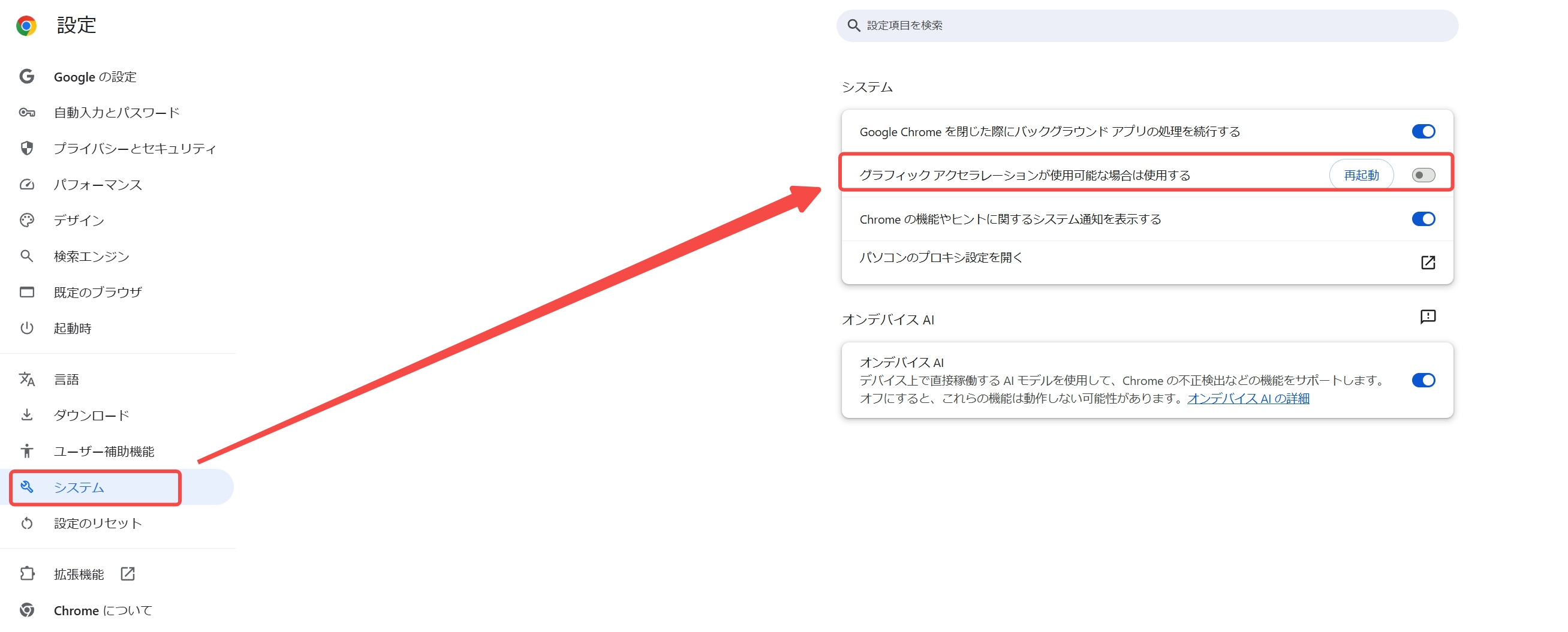Disable background apps toggle for Google Chrome
The image size is (1568, 632).
pos(1423,131)
